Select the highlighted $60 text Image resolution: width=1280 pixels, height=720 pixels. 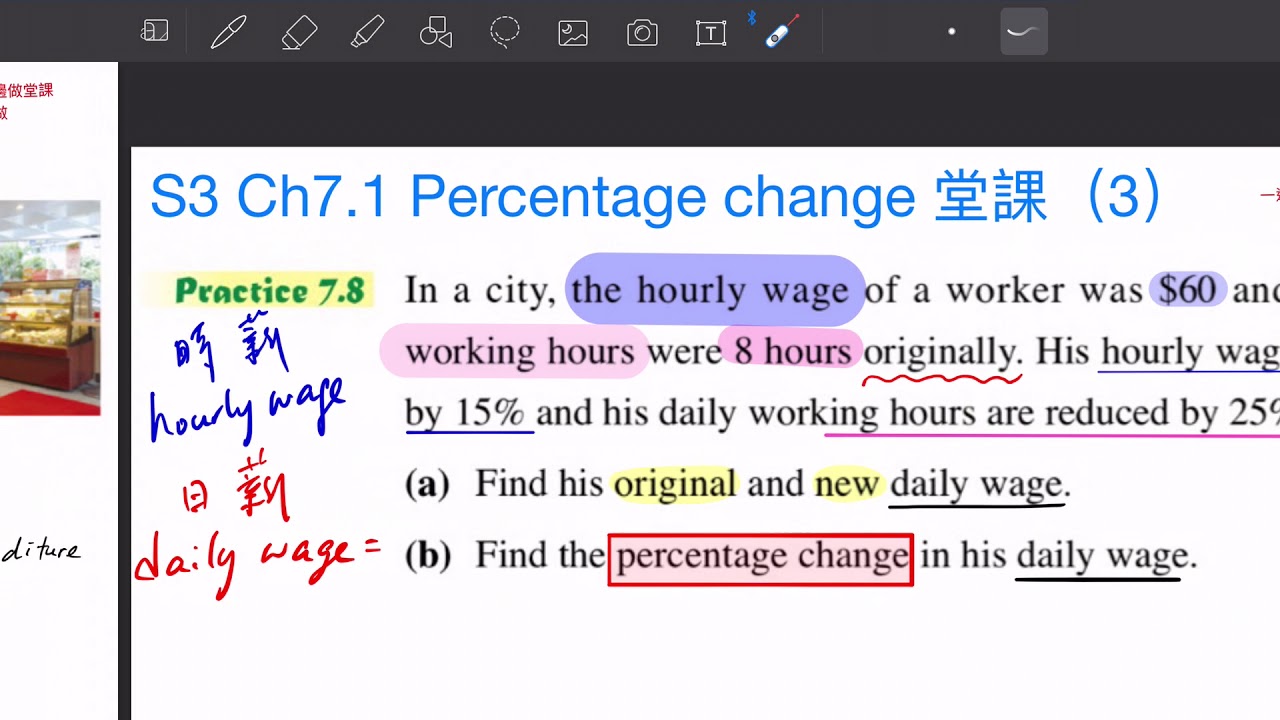tap(1188, 289)
